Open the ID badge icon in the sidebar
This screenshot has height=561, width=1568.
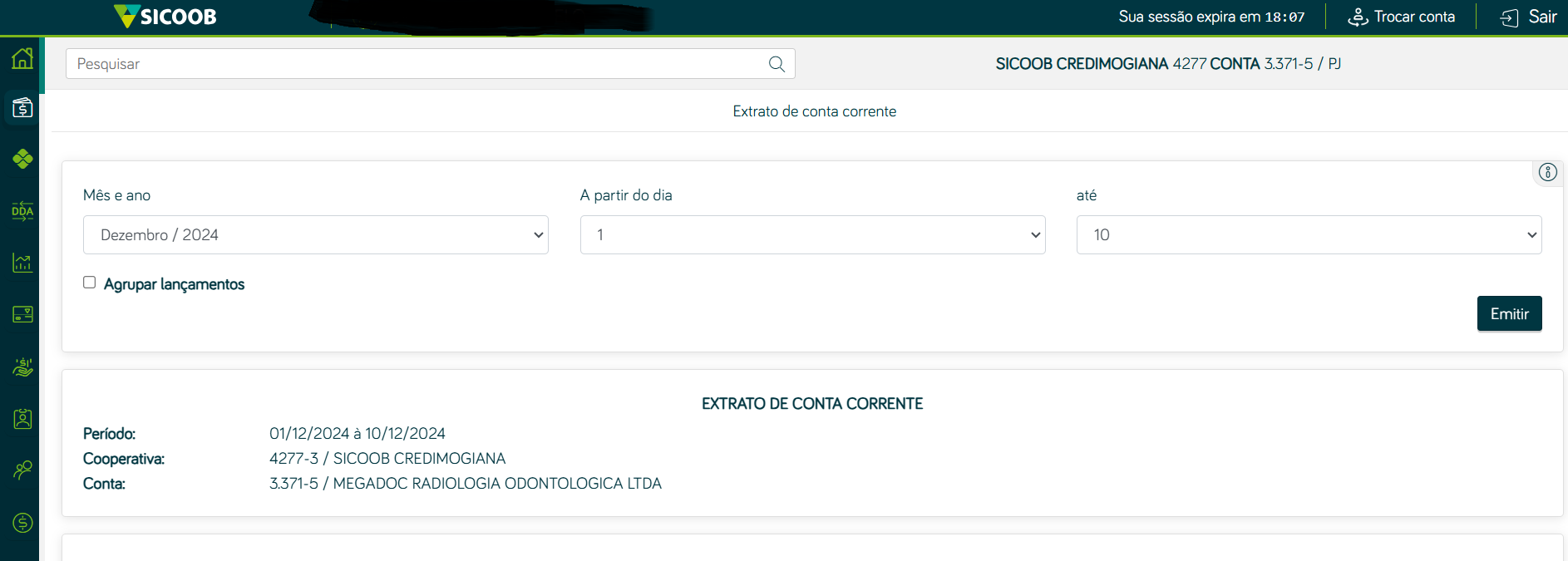pyautogui.click(x=22, y=419)
